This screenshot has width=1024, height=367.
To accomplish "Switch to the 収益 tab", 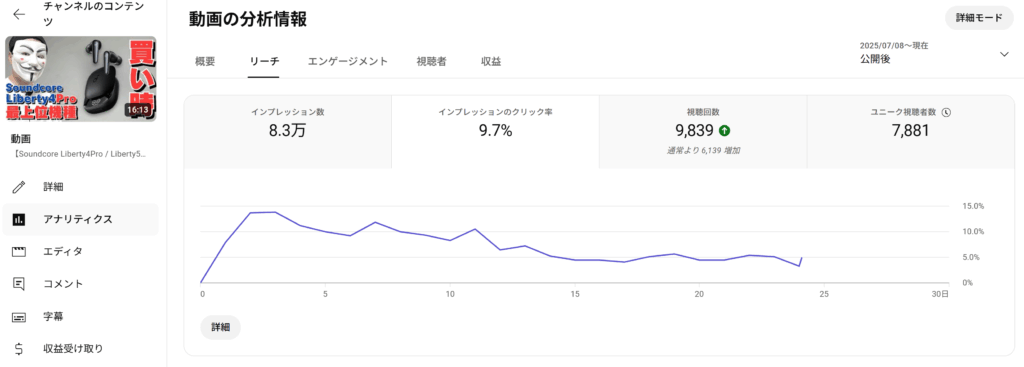I will [491, 61].
